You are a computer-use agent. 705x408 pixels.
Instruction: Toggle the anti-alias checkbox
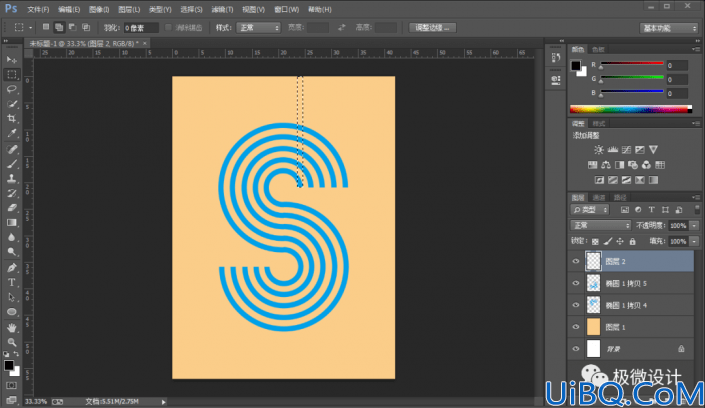click(169, 27)
